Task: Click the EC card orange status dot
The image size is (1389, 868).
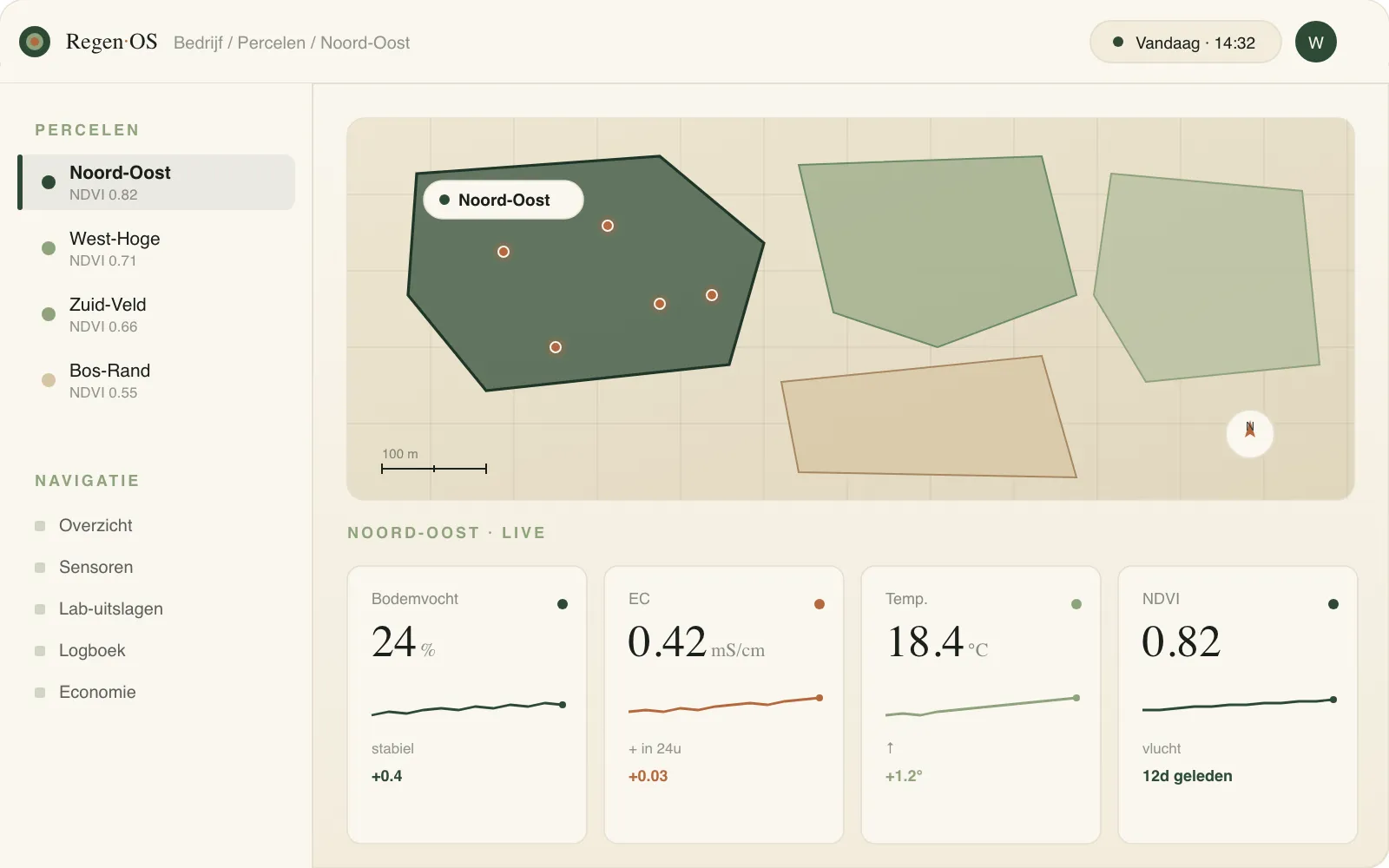Action: coord(820,604)
